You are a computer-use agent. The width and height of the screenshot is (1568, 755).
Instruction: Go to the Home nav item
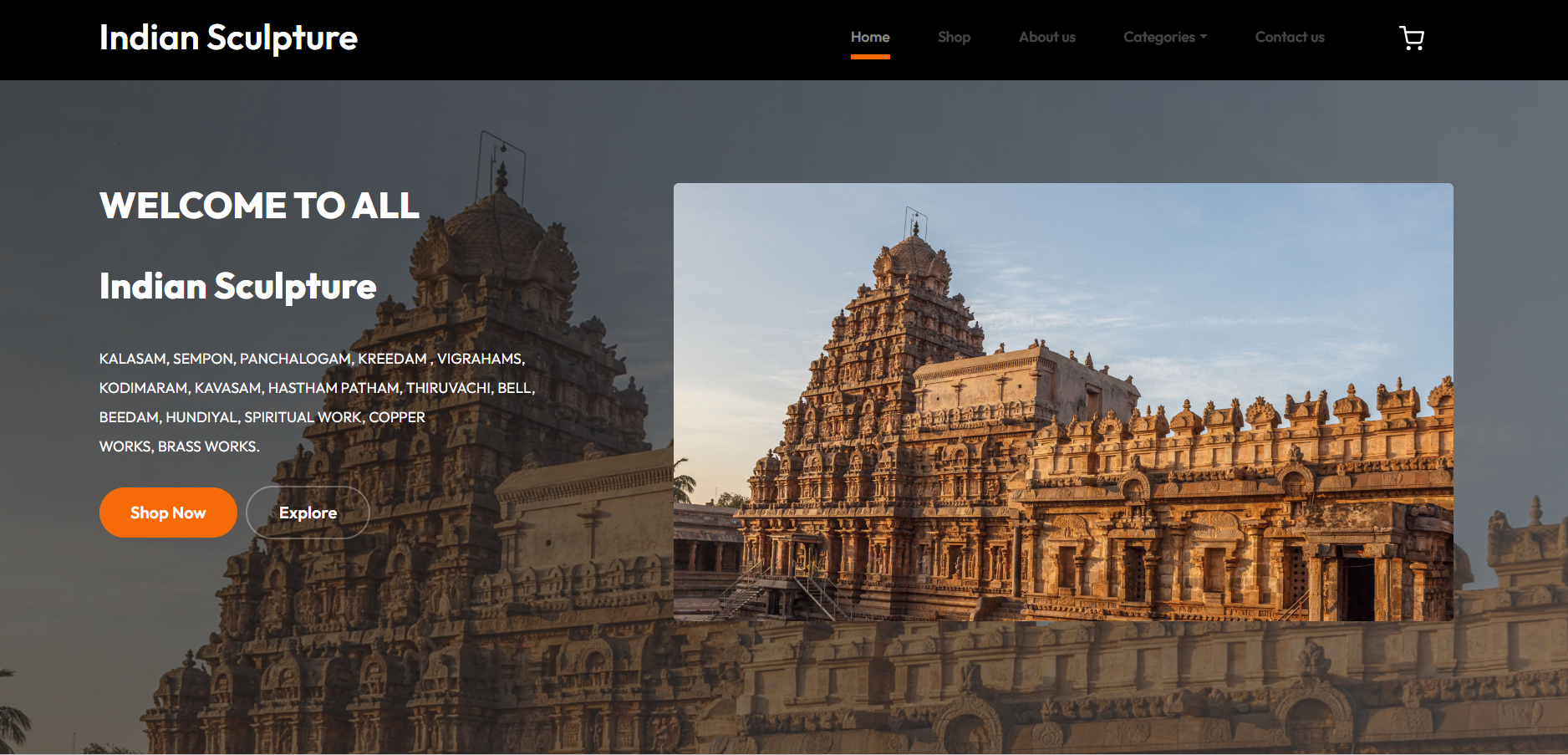tap(869, 37)
